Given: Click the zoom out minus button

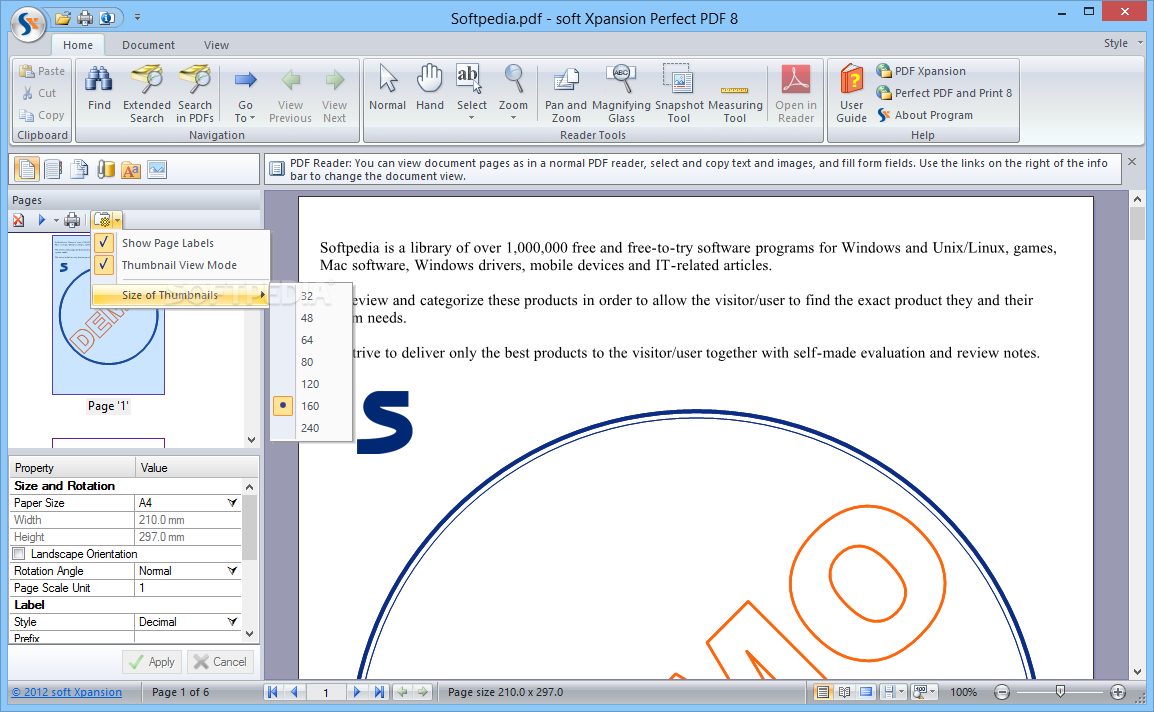Looking at the screenshot, I should click(1002, 692).
